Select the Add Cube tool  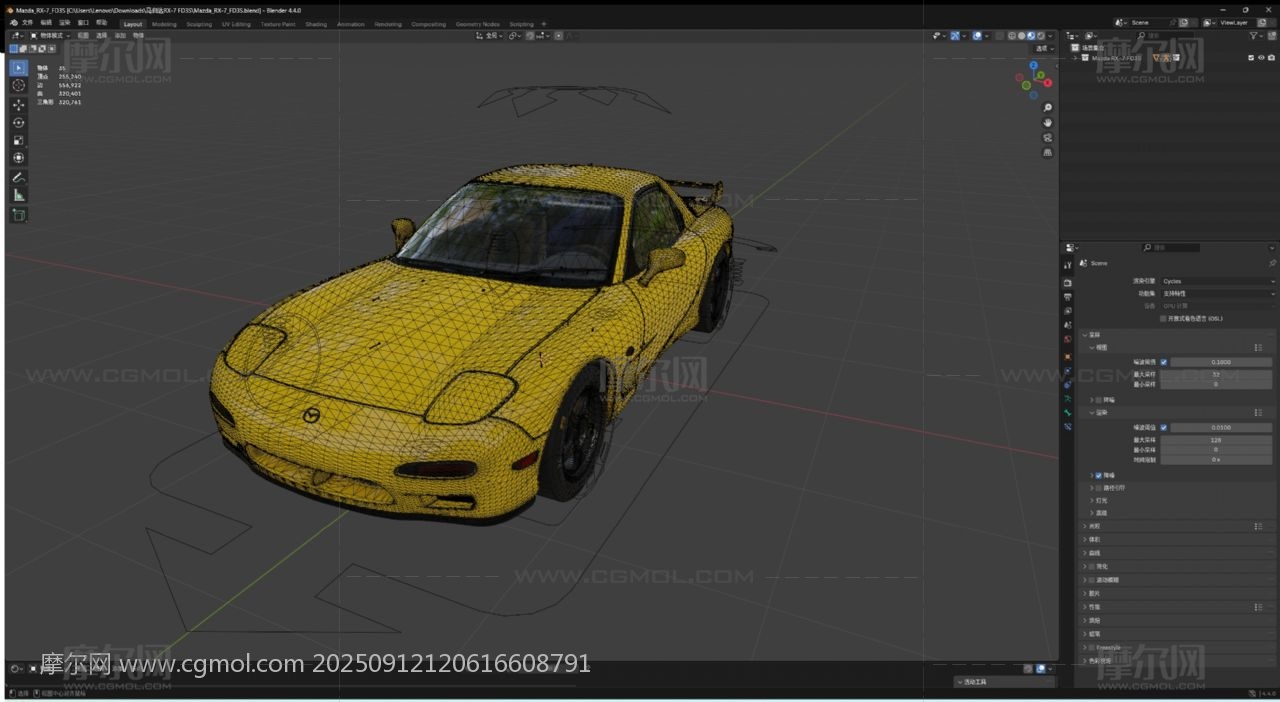point(19,215)
